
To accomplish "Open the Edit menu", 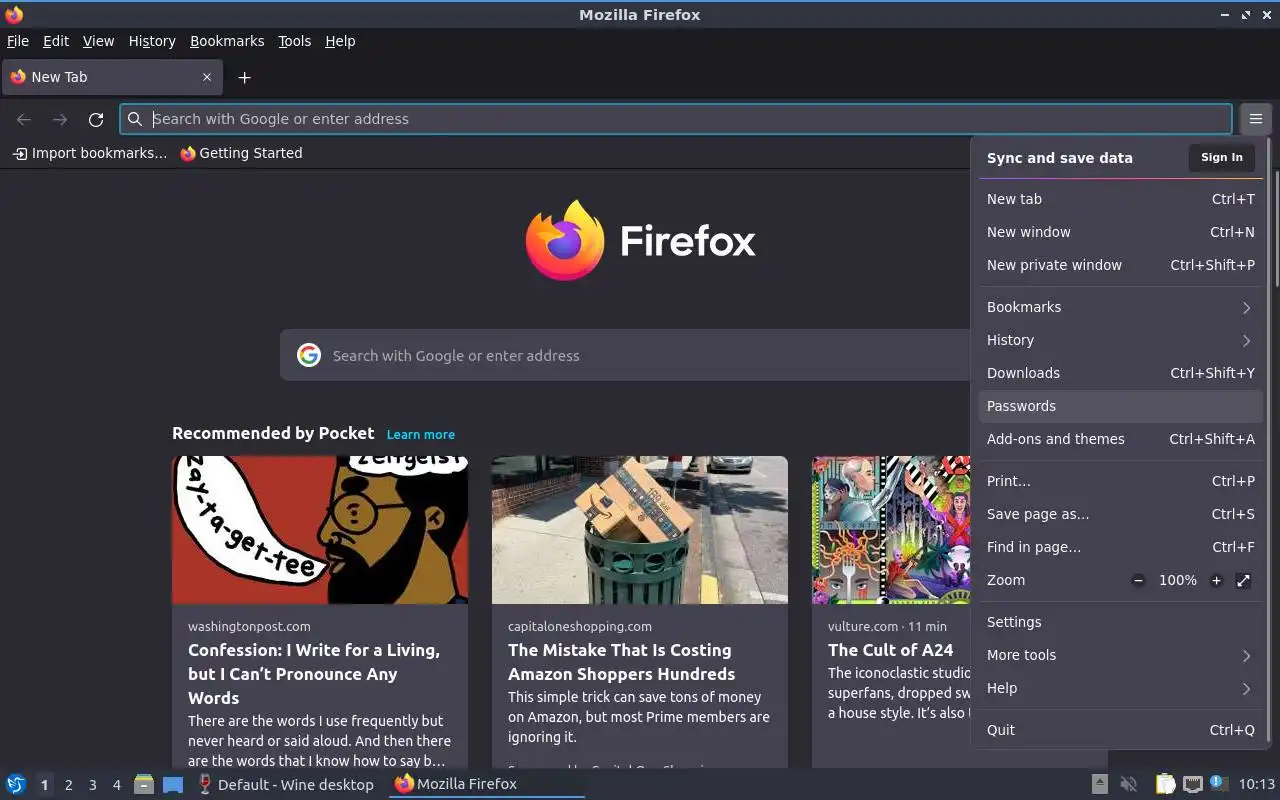I will pyautogui.click(x=56, y=41).
